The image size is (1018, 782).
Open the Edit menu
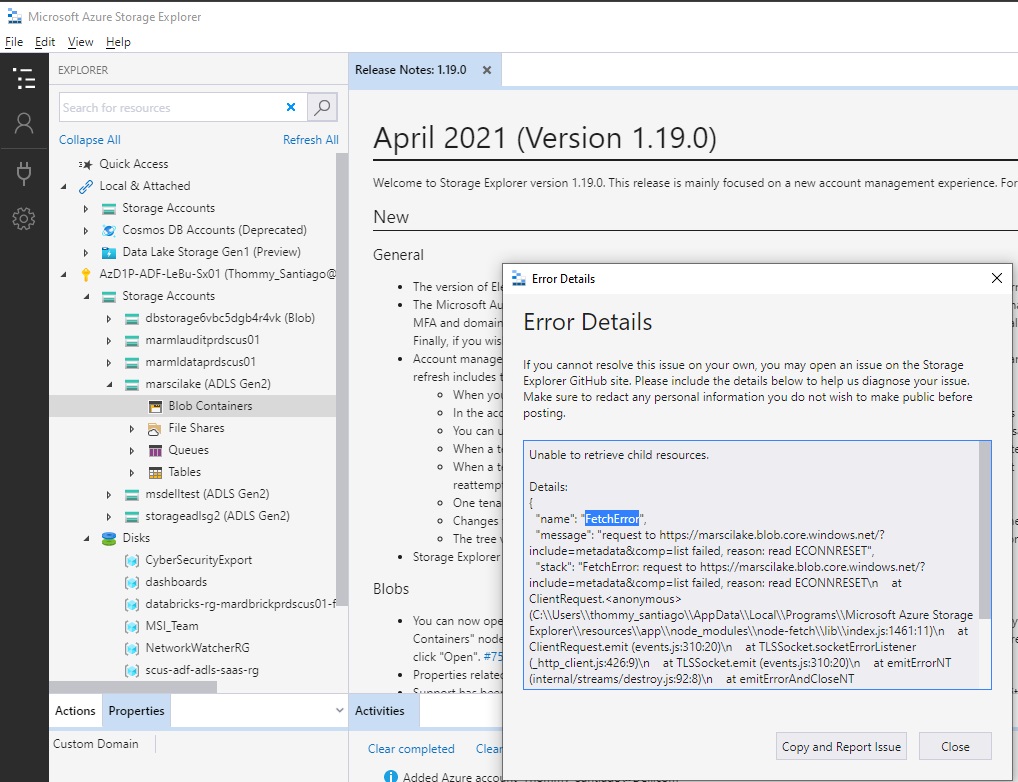(x=45, y=42)
